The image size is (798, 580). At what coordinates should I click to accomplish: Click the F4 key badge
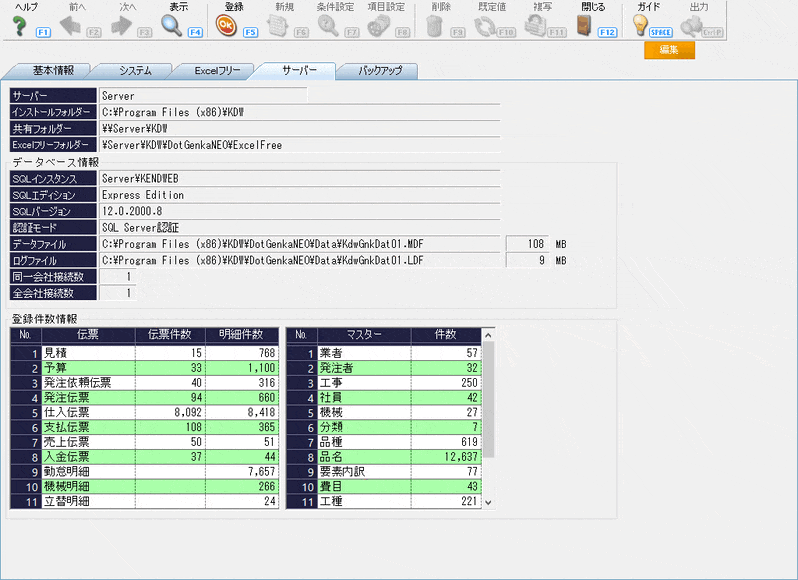click(x=195, y=32)
